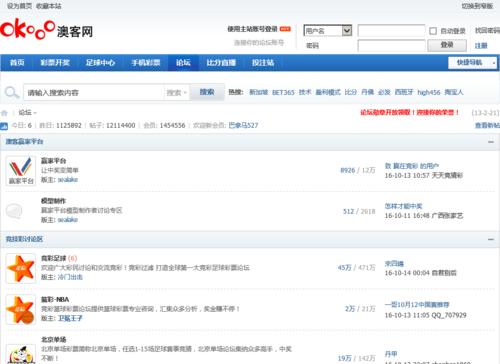Click the 登录 login button
The height and width of the screenshot is (364, 500).
[447, 45]
